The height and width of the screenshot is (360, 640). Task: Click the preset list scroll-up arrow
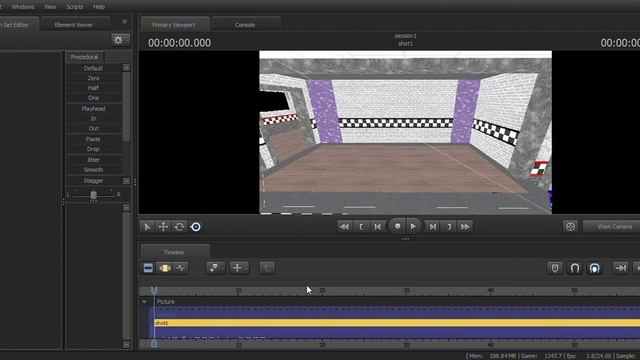pyautogui.click(x=127, y=68)
